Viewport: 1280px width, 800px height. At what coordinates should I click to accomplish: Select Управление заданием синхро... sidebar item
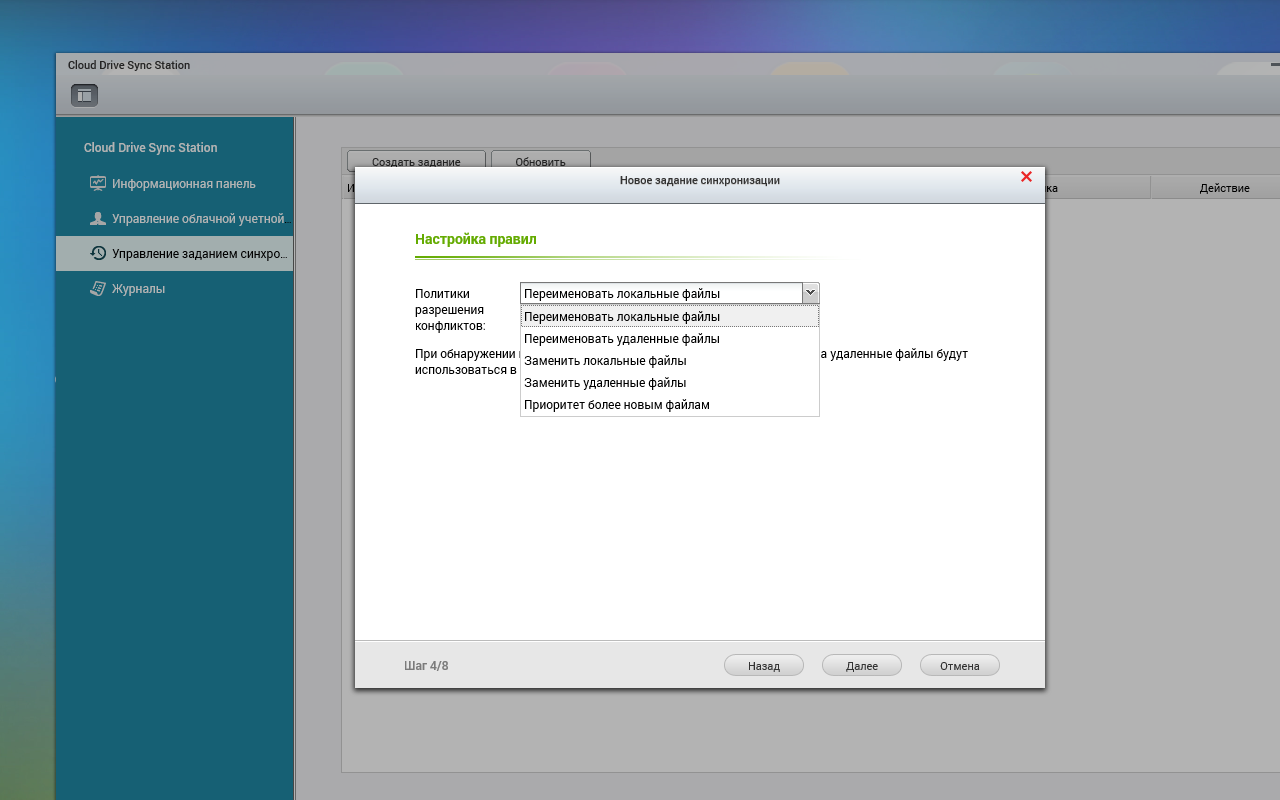175,254
